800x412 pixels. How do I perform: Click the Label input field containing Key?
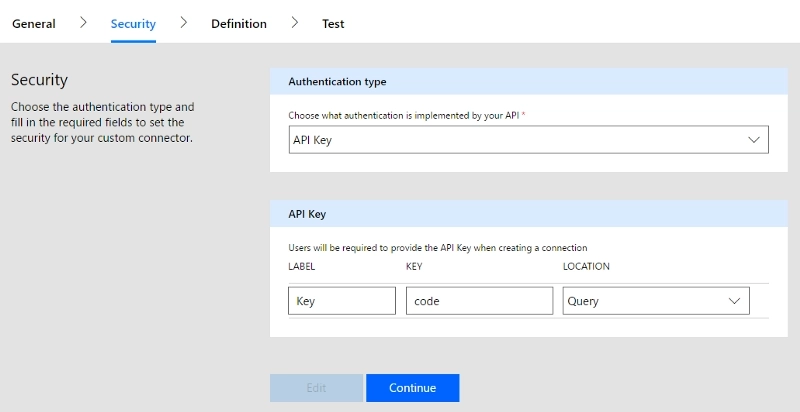coord(342,301)
